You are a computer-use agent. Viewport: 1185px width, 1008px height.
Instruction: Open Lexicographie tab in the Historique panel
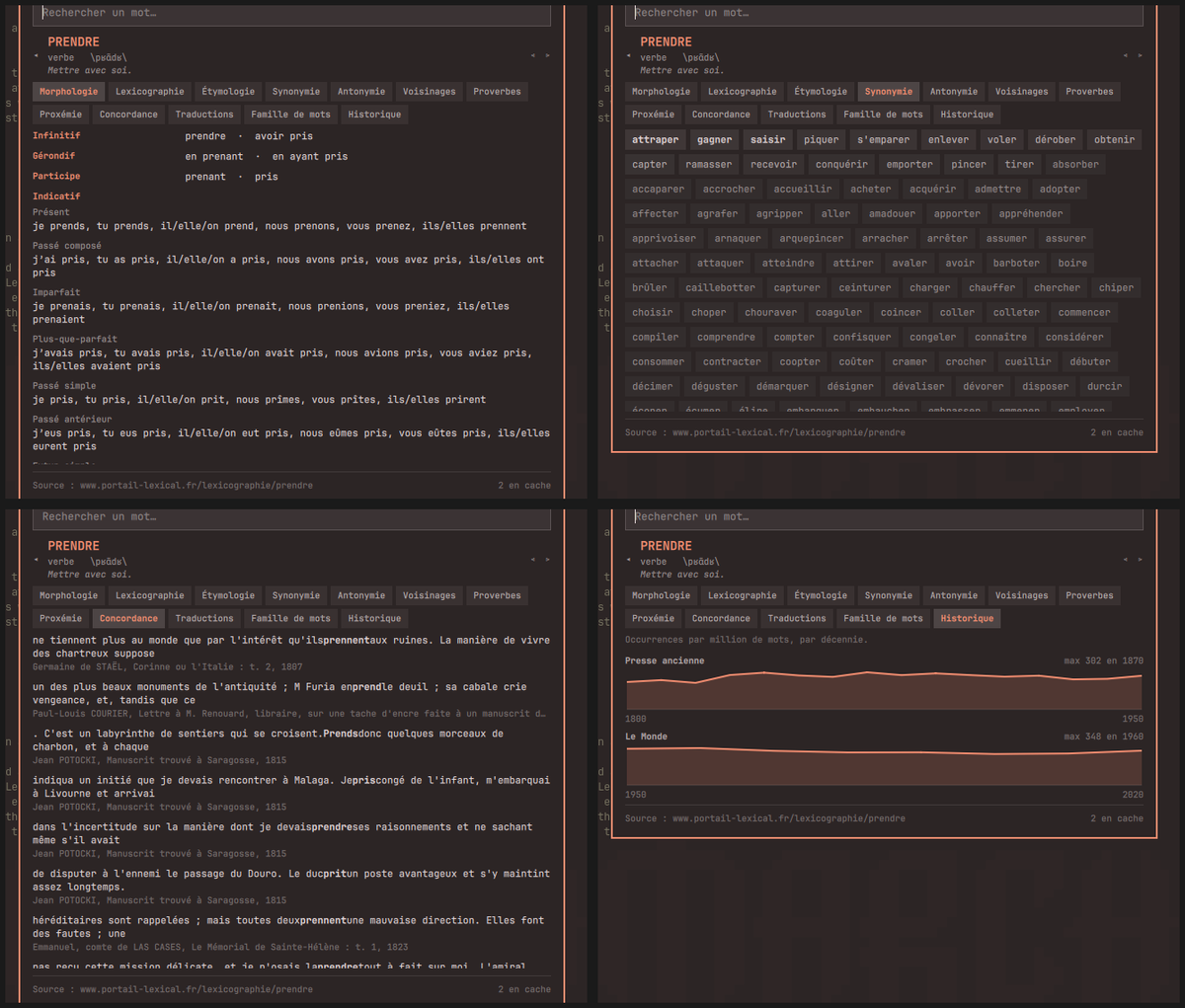click(x=742, y=596)
